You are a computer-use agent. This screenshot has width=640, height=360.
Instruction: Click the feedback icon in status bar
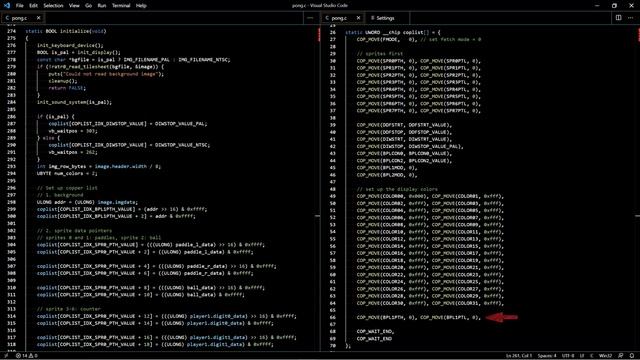[x=620, y=356]
